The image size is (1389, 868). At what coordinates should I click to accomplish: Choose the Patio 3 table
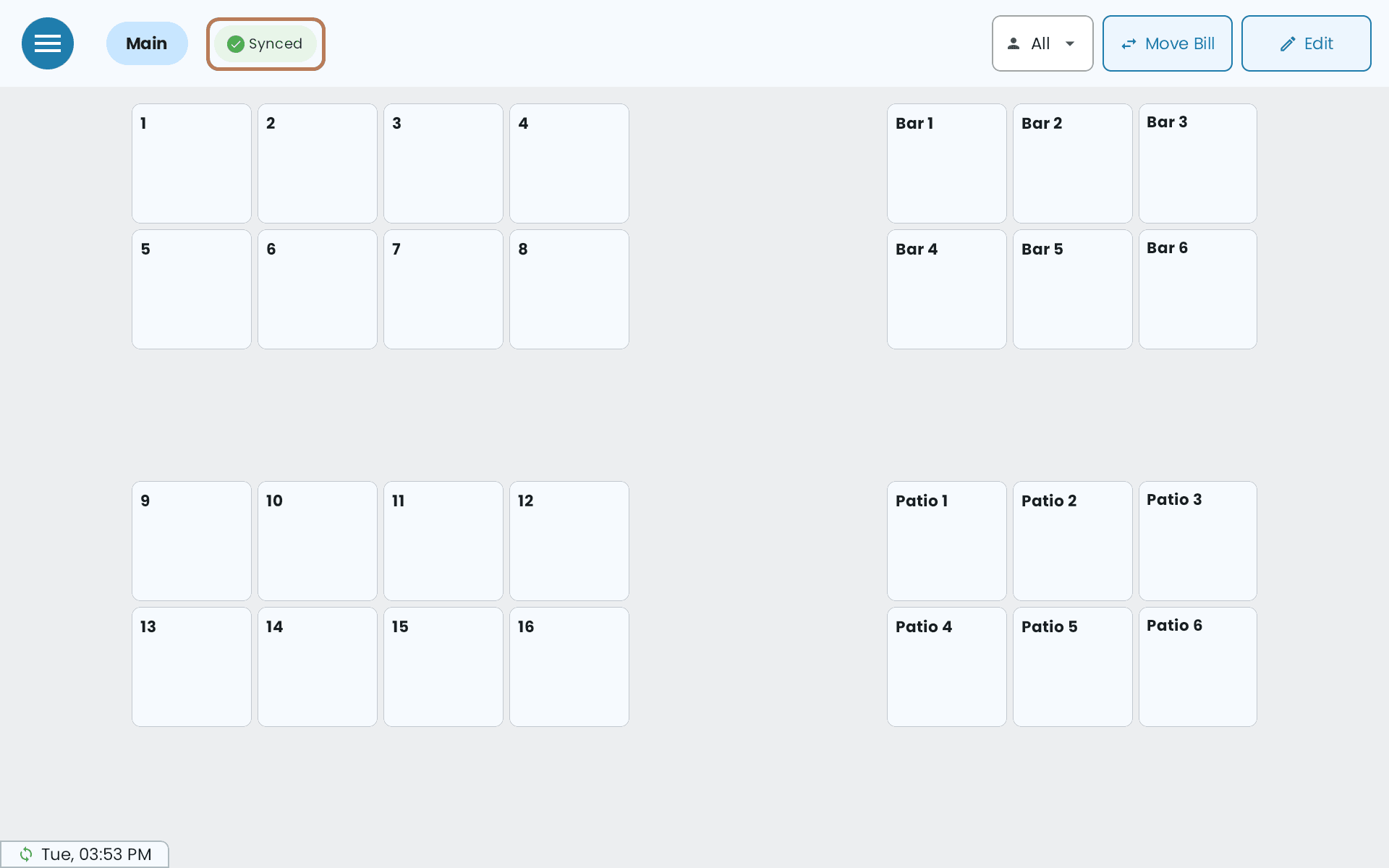[1198, 541]
